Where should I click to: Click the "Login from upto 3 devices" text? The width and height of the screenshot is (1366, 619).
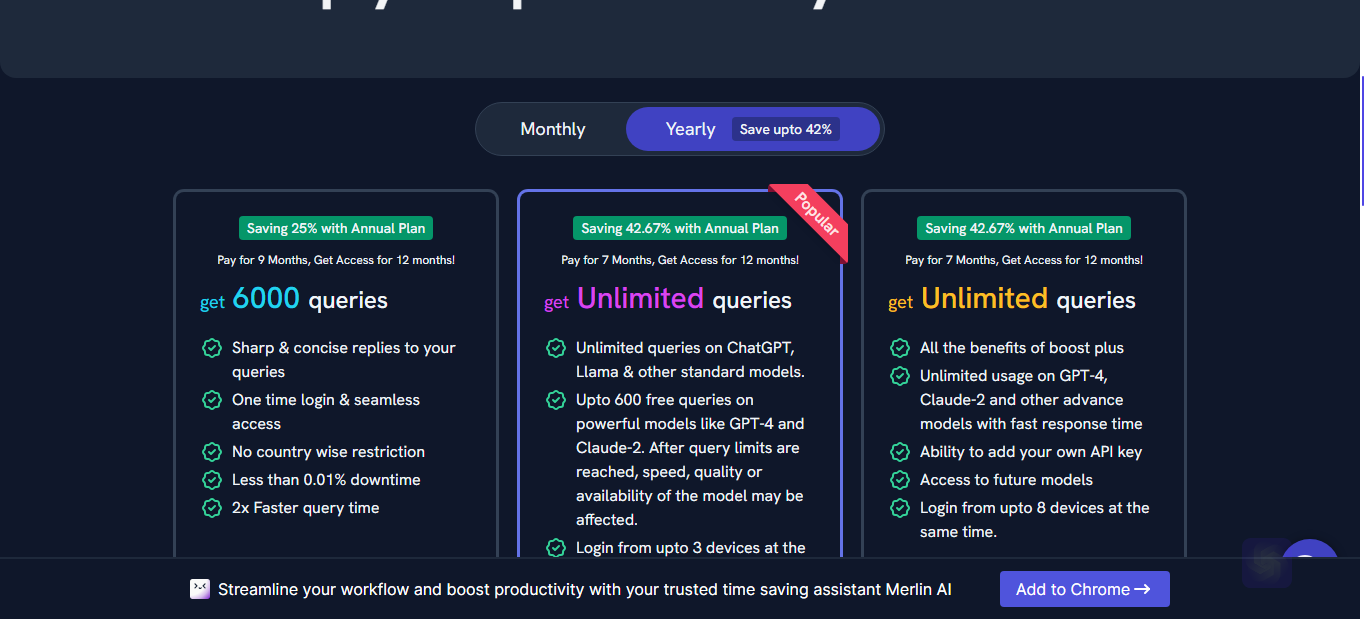tap(691, 548)
